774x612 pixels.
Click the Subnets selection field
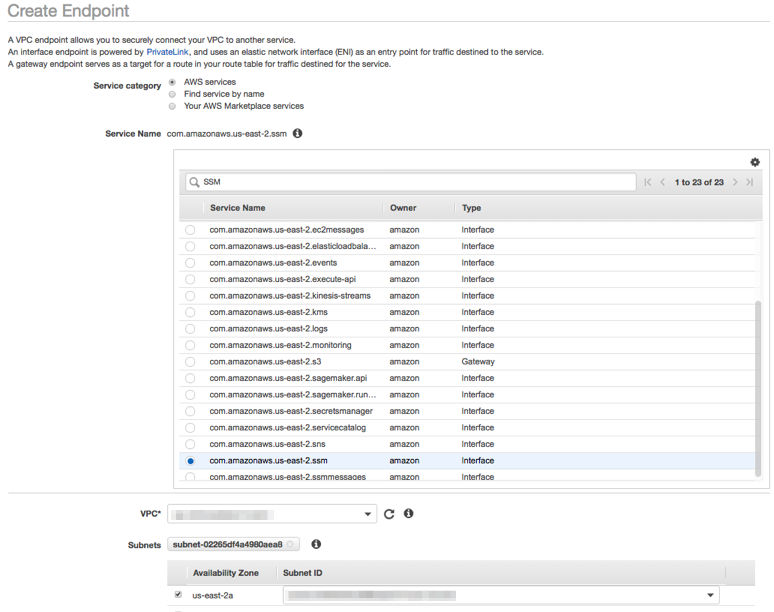click(233, 544)
